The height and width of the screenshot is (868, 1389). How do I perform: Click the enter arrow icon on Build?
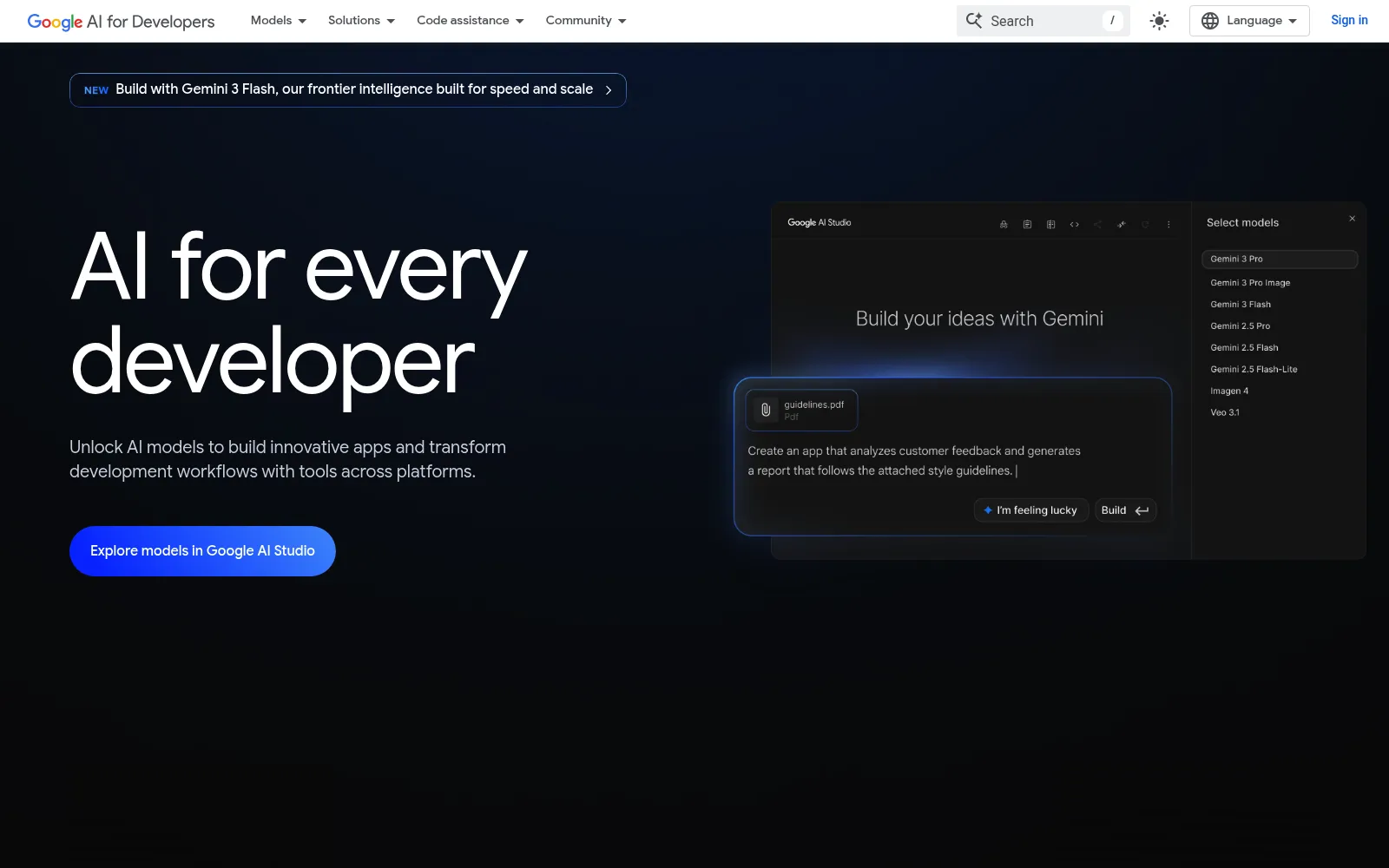1142,510
